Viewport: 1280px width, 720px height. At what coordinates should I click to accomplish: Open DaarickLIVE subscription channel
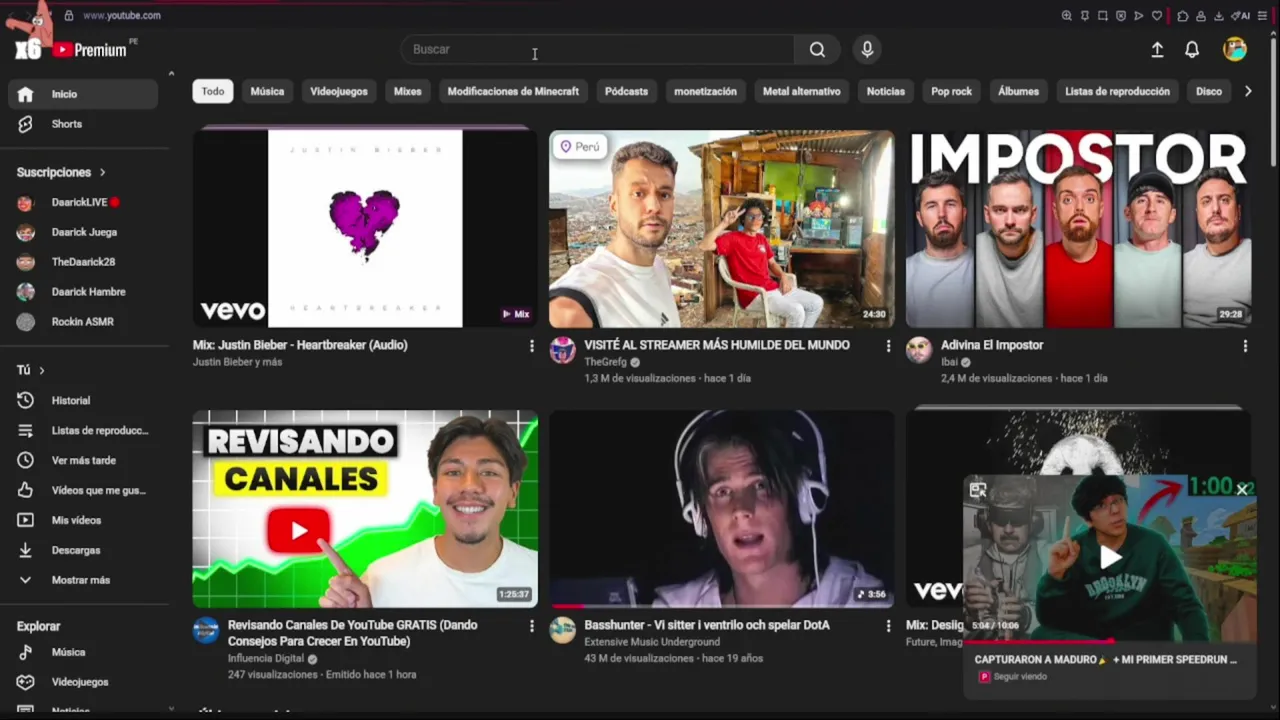pos(83,202)
